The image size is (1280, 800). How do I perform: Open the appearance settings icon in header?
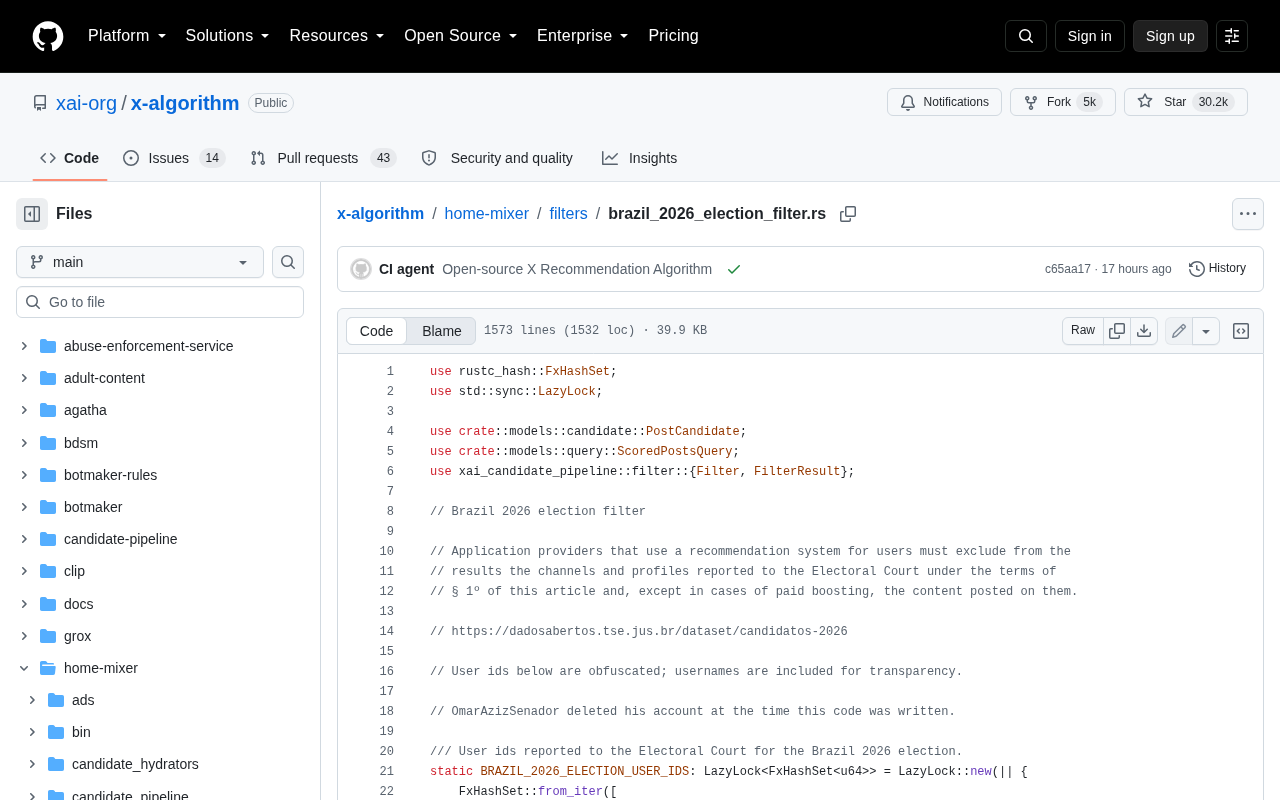coord(1232,36)
